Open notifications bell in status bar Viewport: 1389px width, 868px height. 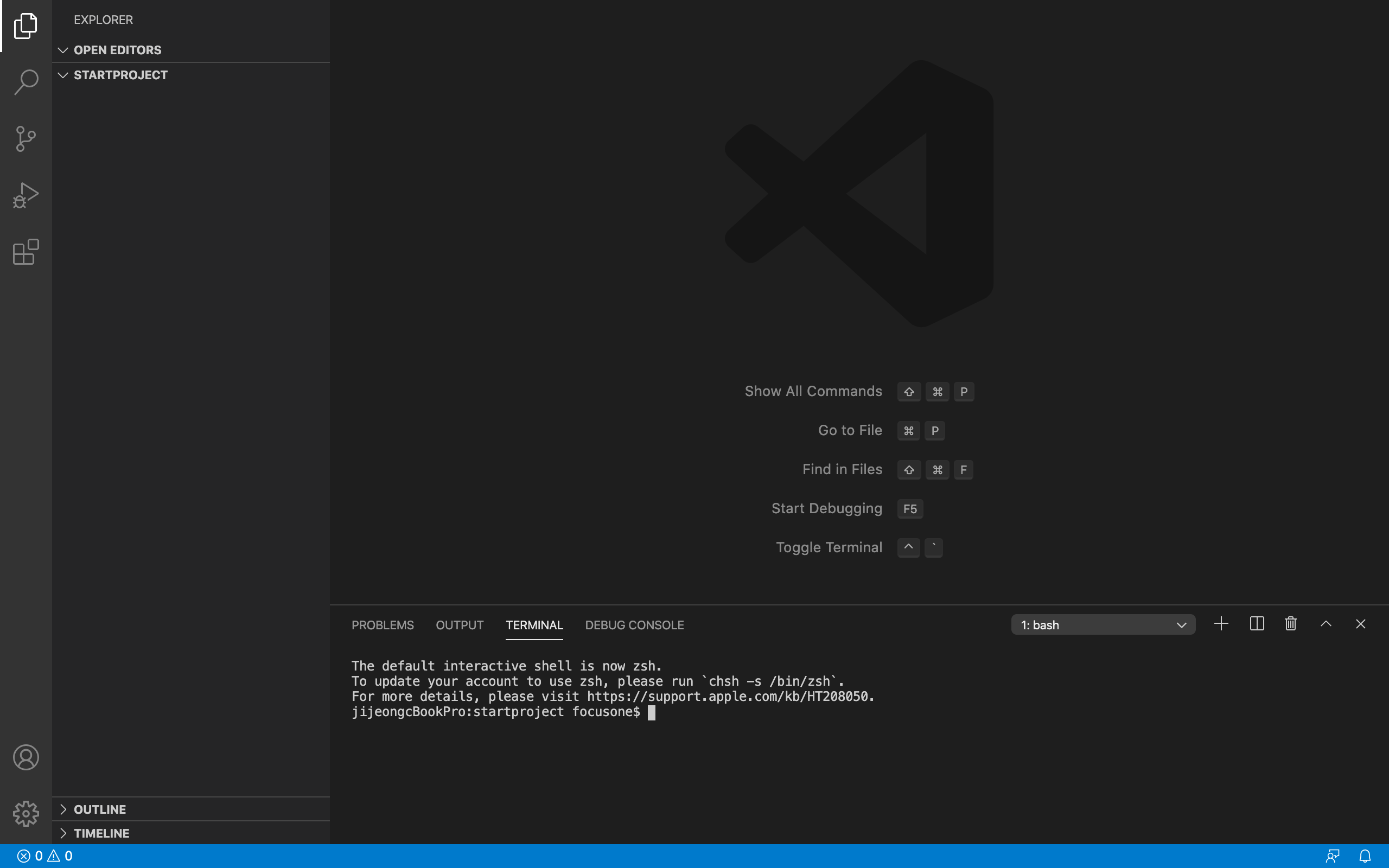pyautogui.click(x=1365, y=856)
